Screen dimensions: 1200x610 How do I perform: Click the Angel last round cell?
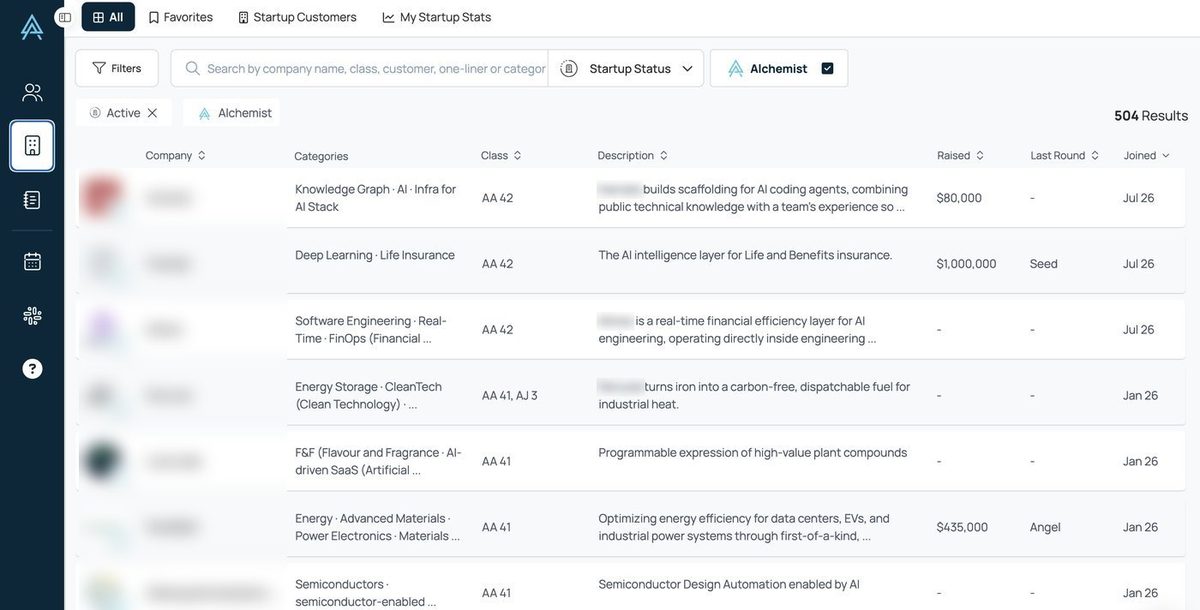pos(1045,527)
